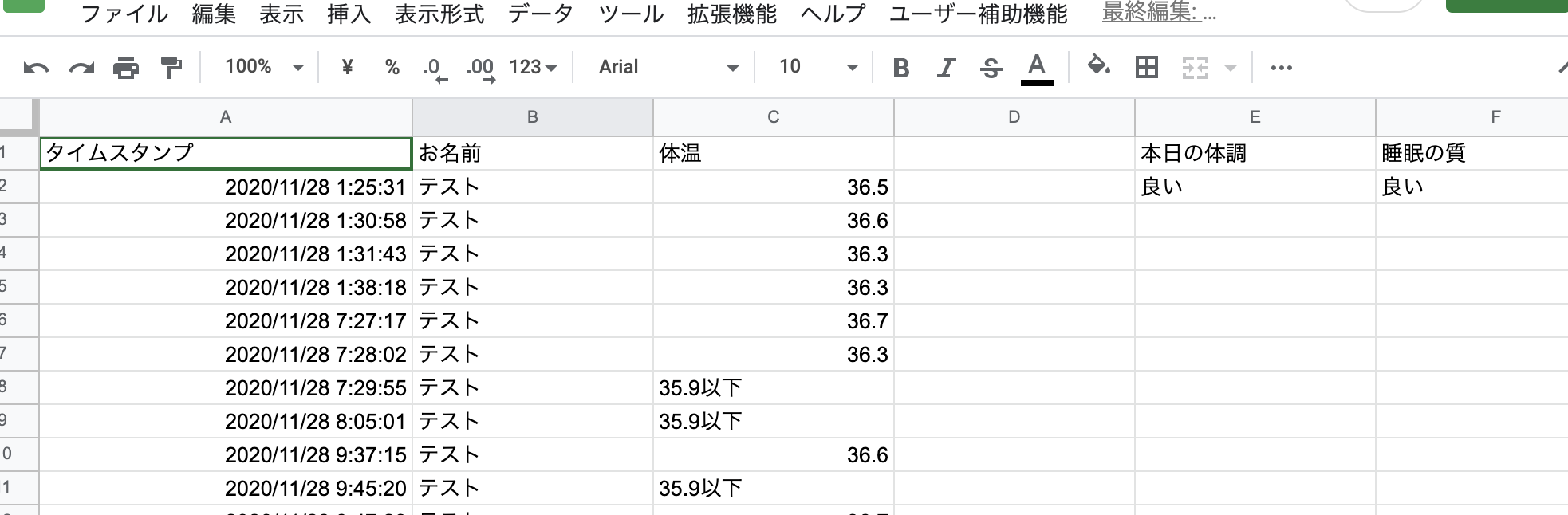The image size is (1568, 515).
Task: Open the 挿入 menu
Action: tap(349, 14)
